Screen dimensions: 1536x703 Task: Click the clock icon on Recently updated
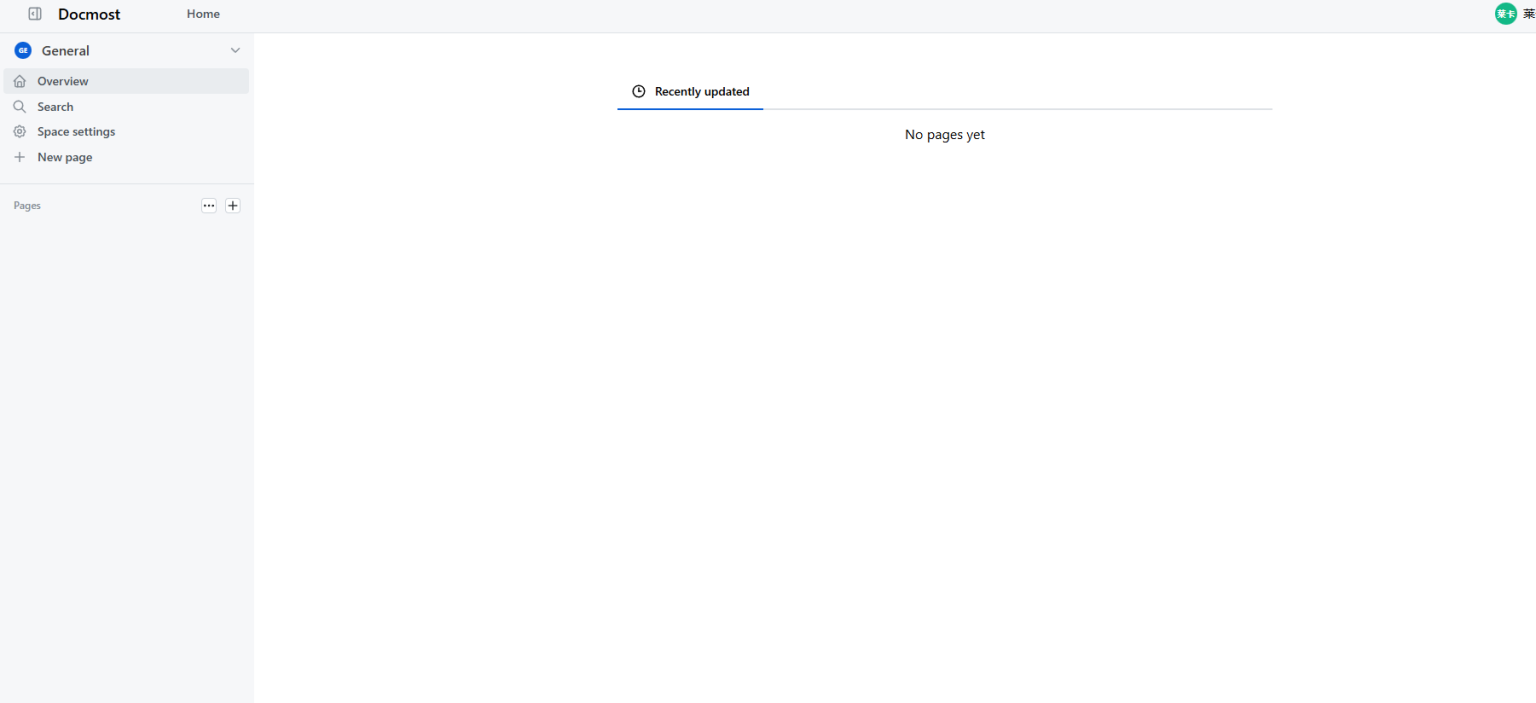coord(639,92)
